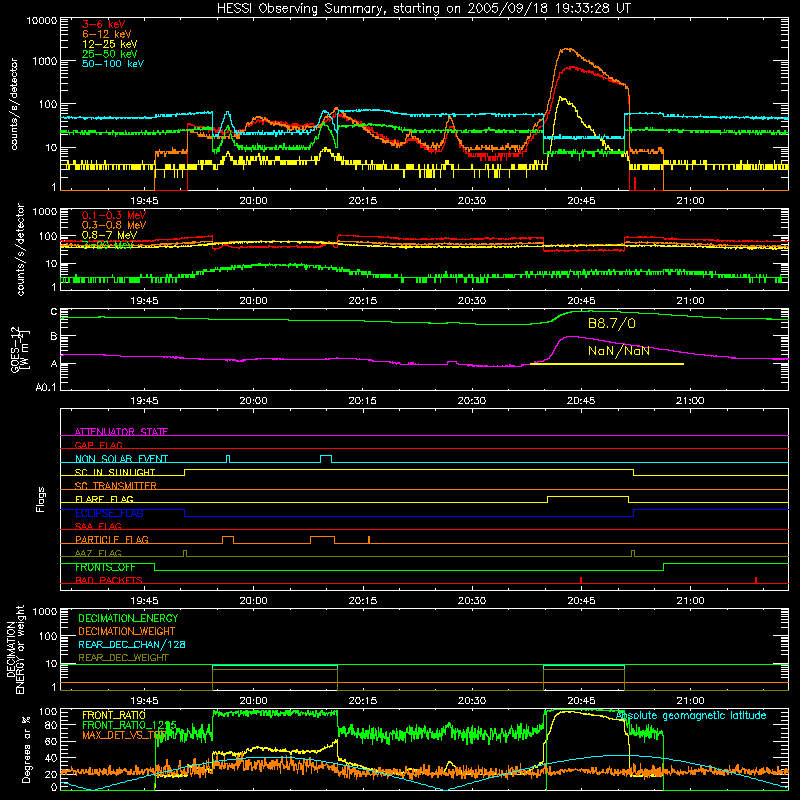Click the NON_SOLAR_EVENT pulse near 20:10
This screenshot has height=800, width=800.
326,459
